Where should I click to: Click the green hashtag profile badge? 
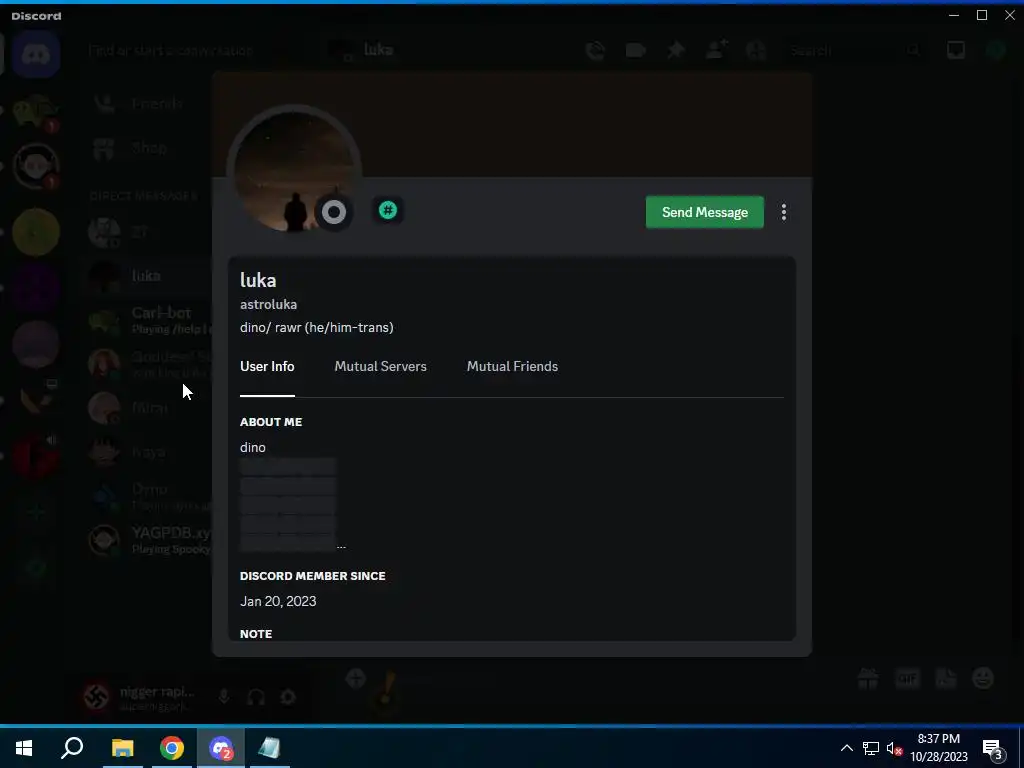388,210
